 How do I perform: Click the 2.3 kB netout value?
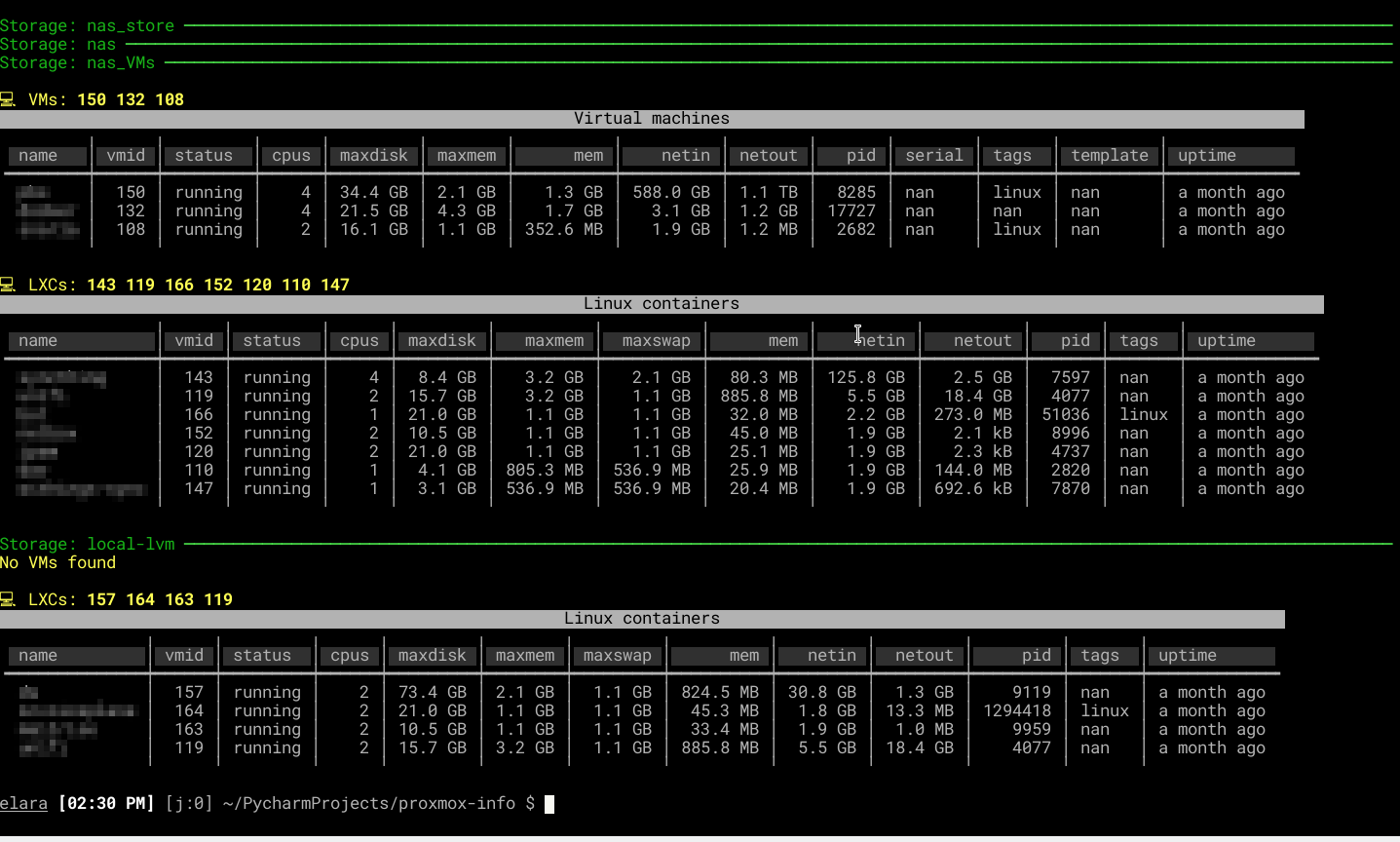coord(983,451)
